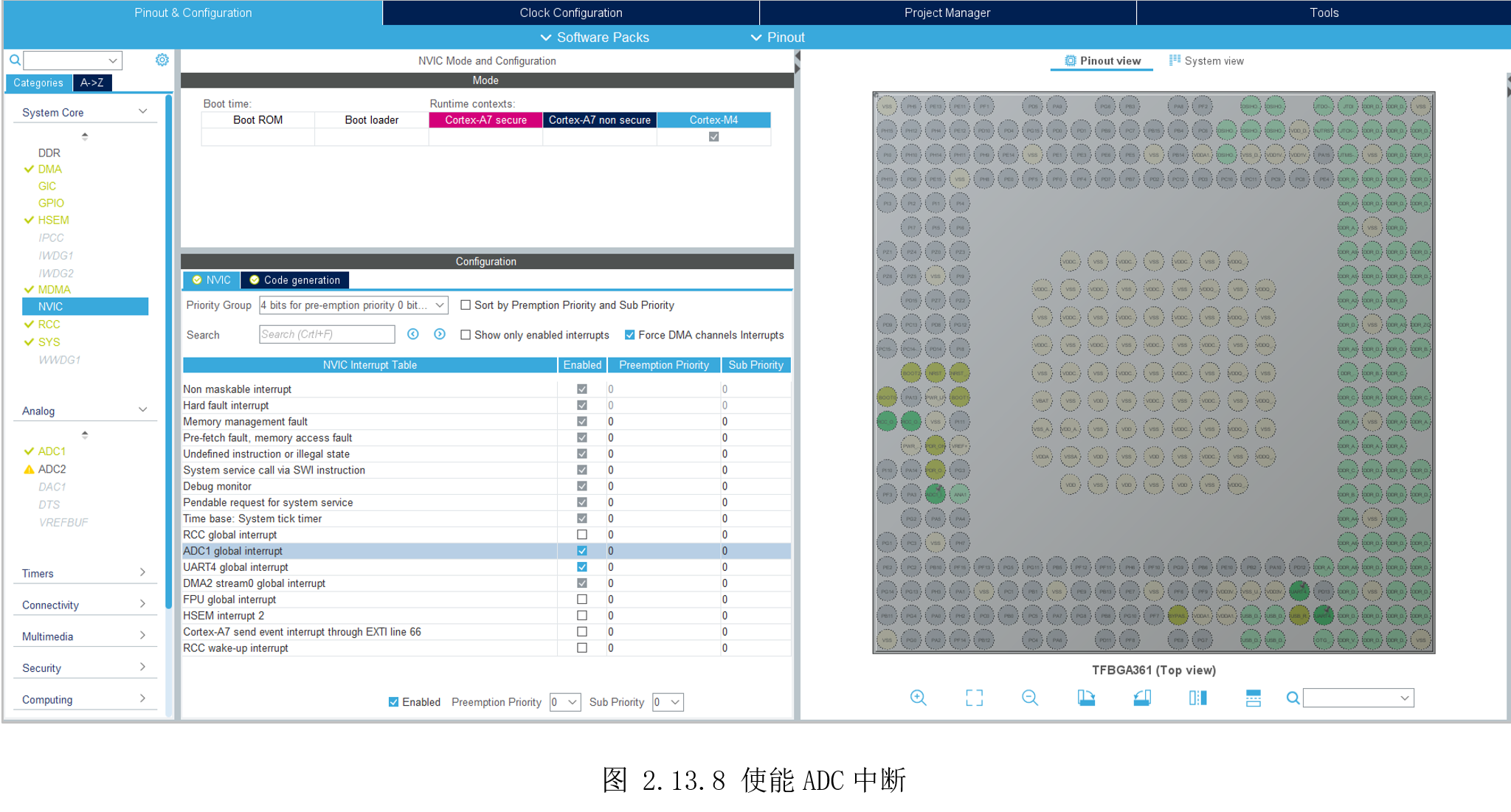Image resolution: width=1511 pixels, height=812 pixels.
Task: Click the fit-to-screen pinout icon
Action: tap(974, 698)
